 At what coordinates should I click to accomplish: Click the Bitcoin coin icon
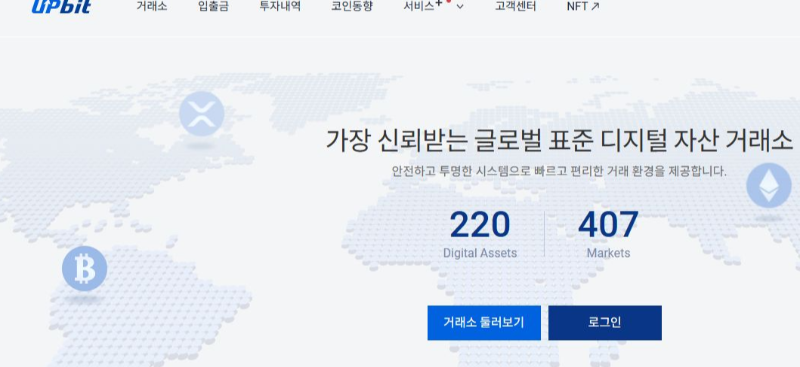[x=85, y=268]
